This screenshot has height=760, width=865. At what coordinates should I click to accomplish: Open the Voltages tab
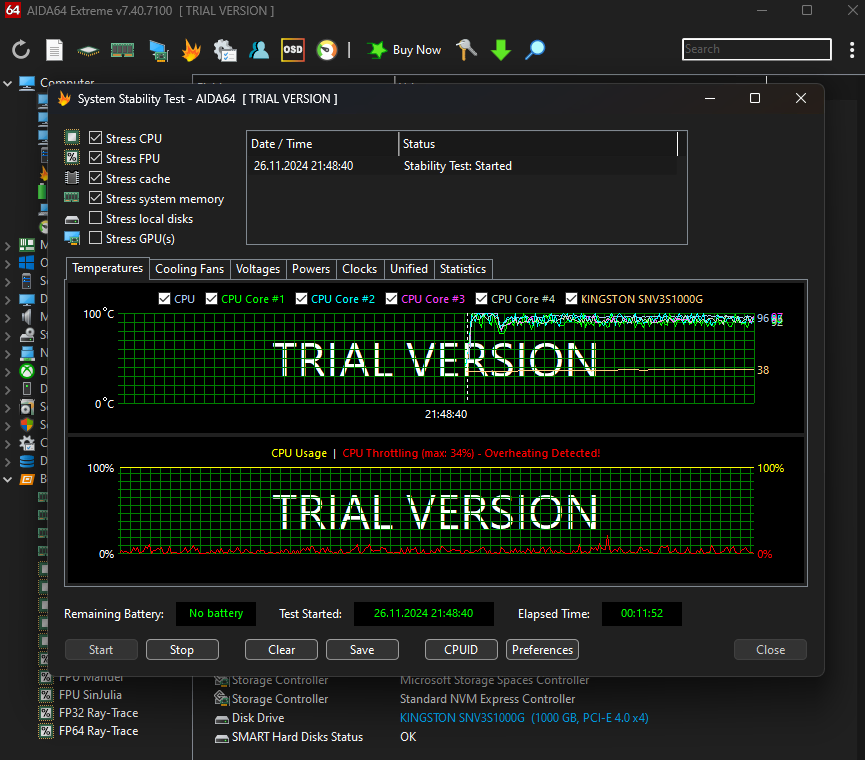pyautogui.click(x=258, y=269)
